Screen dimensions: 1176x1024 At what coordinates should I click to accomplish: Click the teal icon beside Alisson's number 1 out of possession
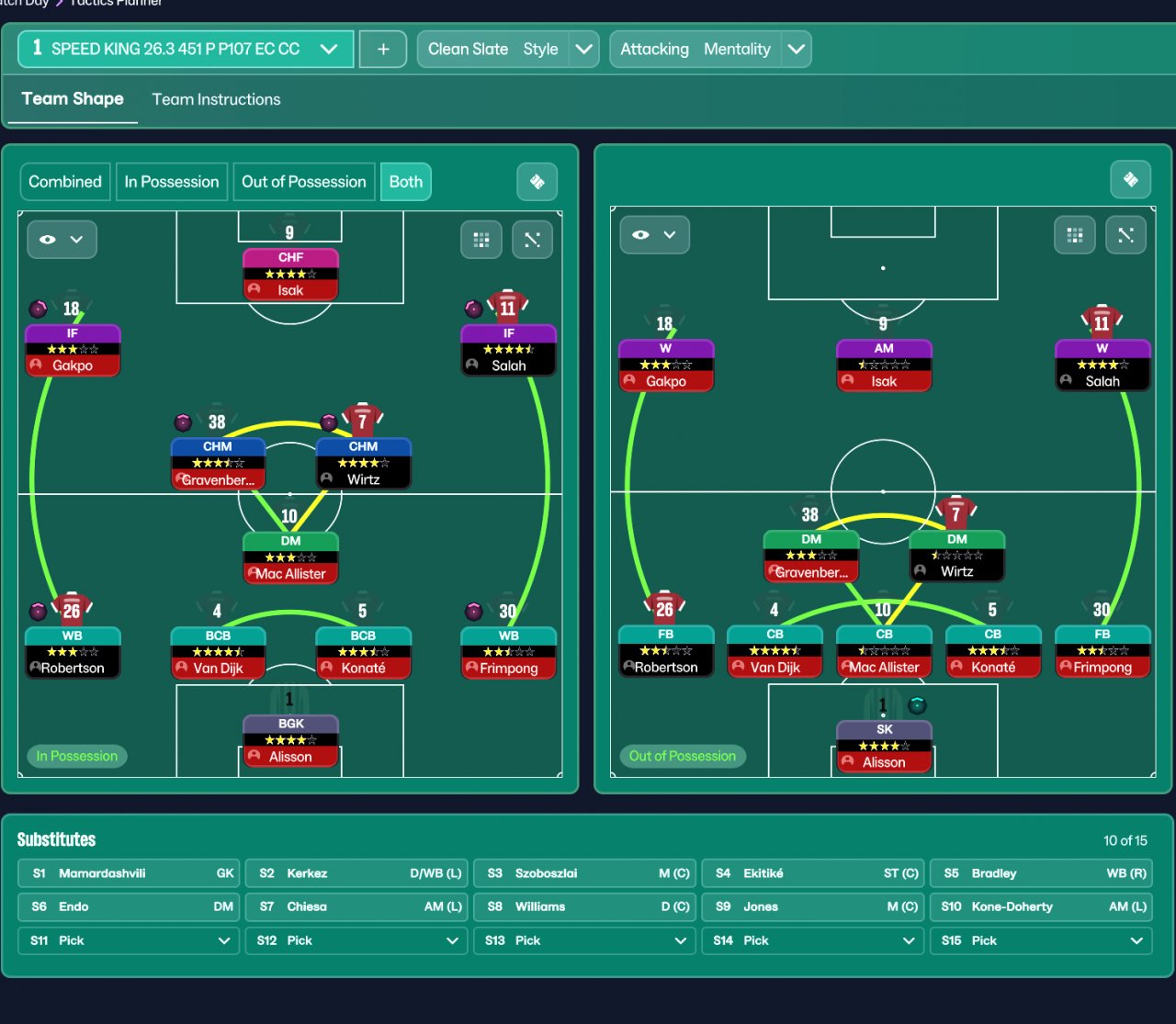(x=917, y=705)
